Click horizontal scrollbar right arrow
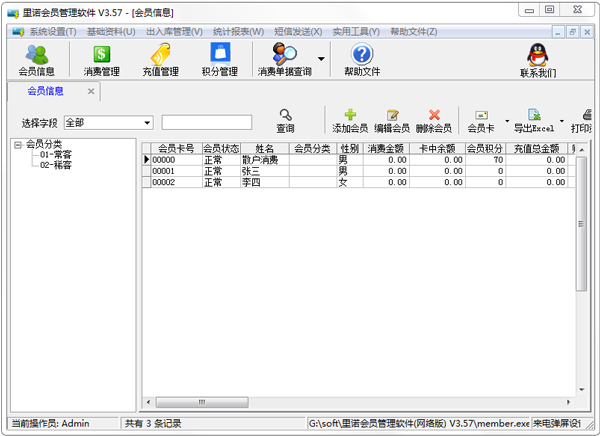600x436 pixels. click(x=569, y=402)
